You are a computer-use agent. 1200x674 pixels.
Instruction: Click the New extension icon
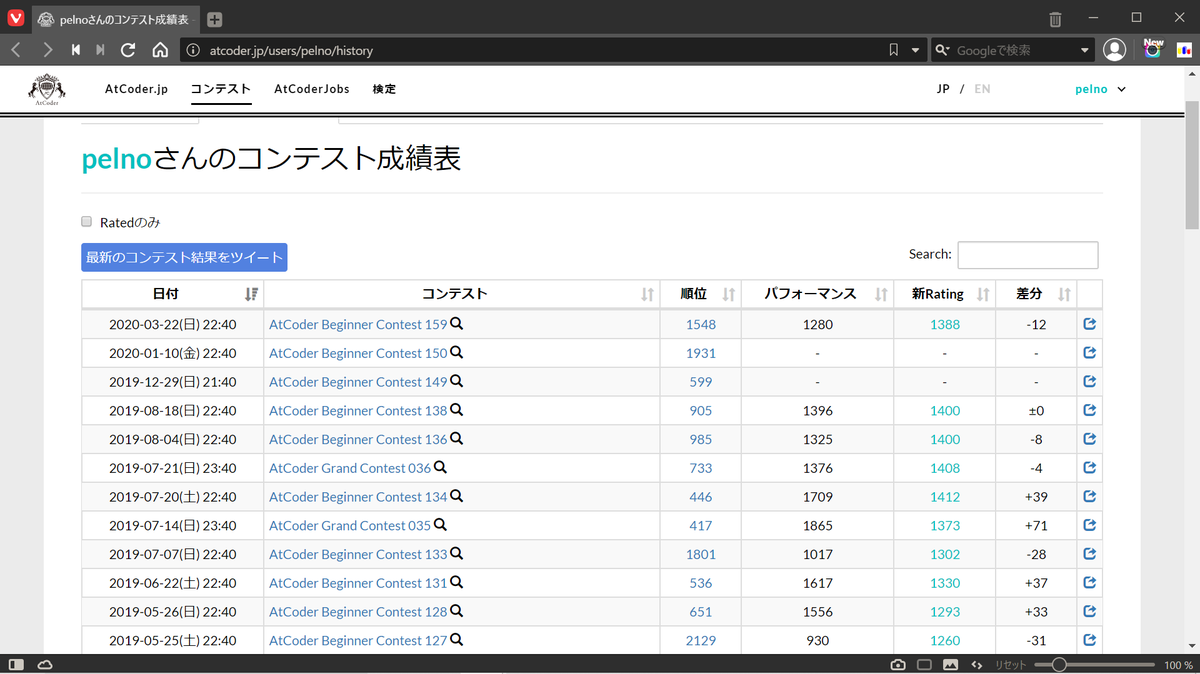point(1153,48)
